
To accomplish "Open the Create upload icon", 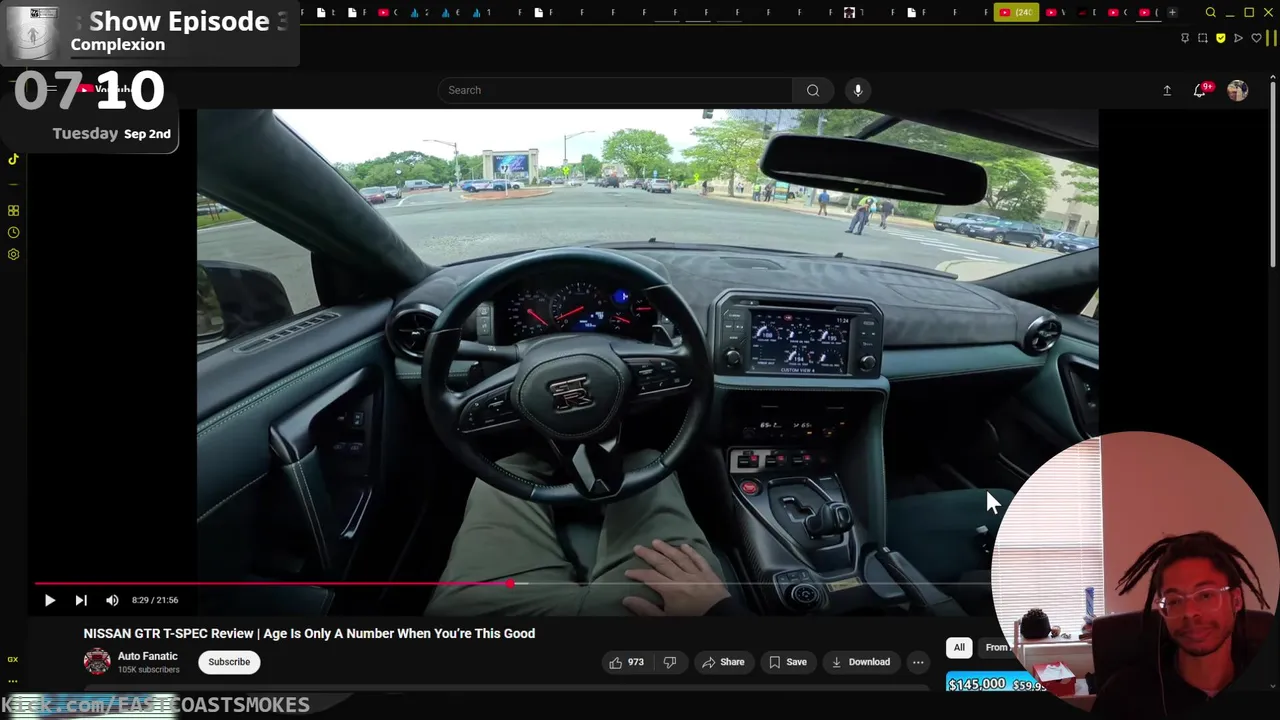I will [1167, 90].
